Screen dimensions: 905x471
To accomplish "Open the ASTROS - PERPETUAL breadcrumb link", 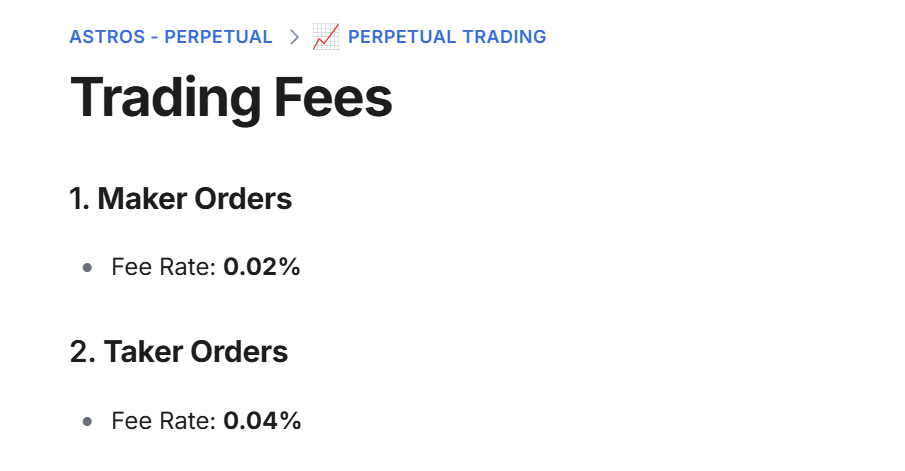I will pos(171,37).
